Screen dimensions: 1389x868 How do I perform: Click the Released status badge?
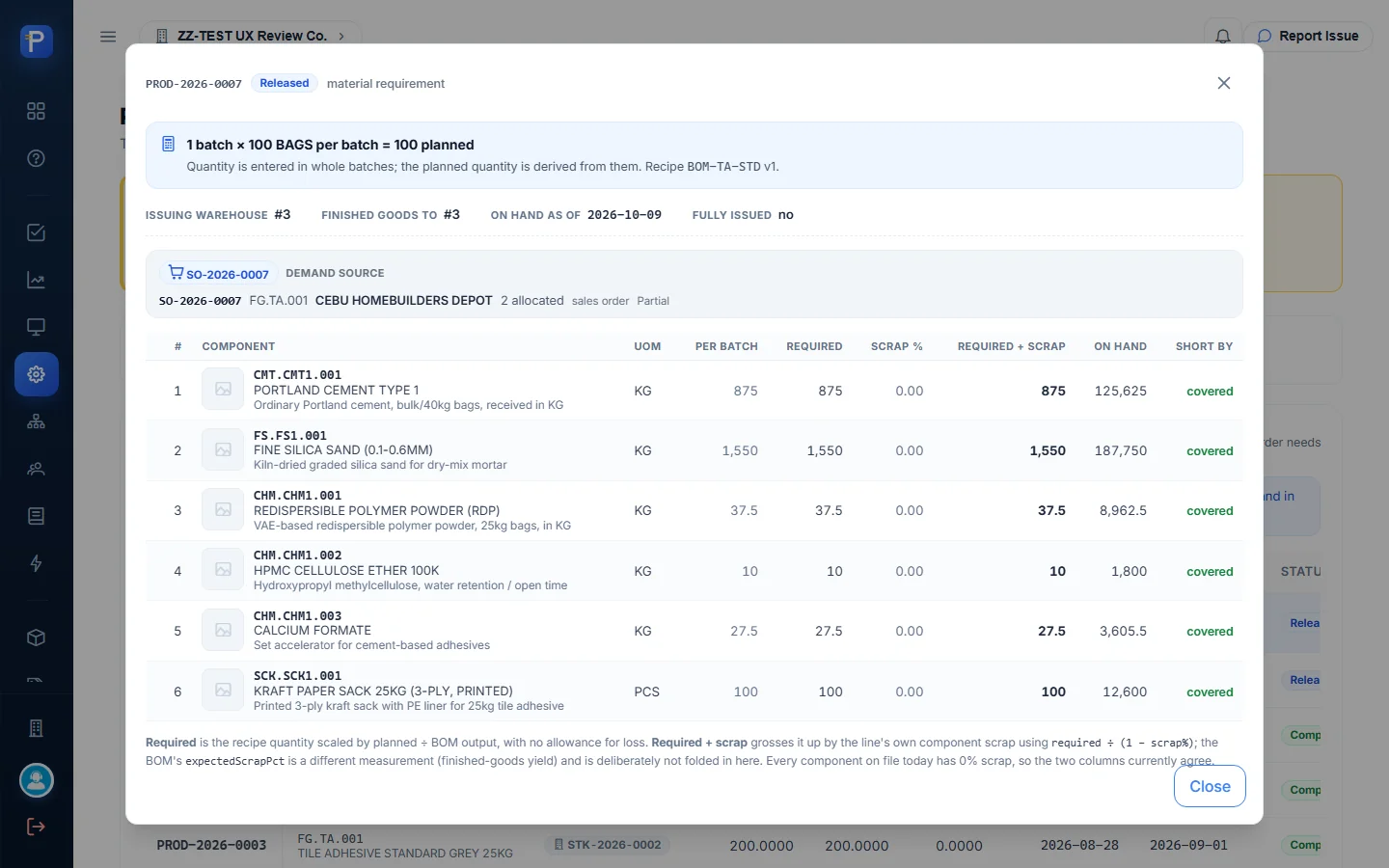tap(285, 83)
